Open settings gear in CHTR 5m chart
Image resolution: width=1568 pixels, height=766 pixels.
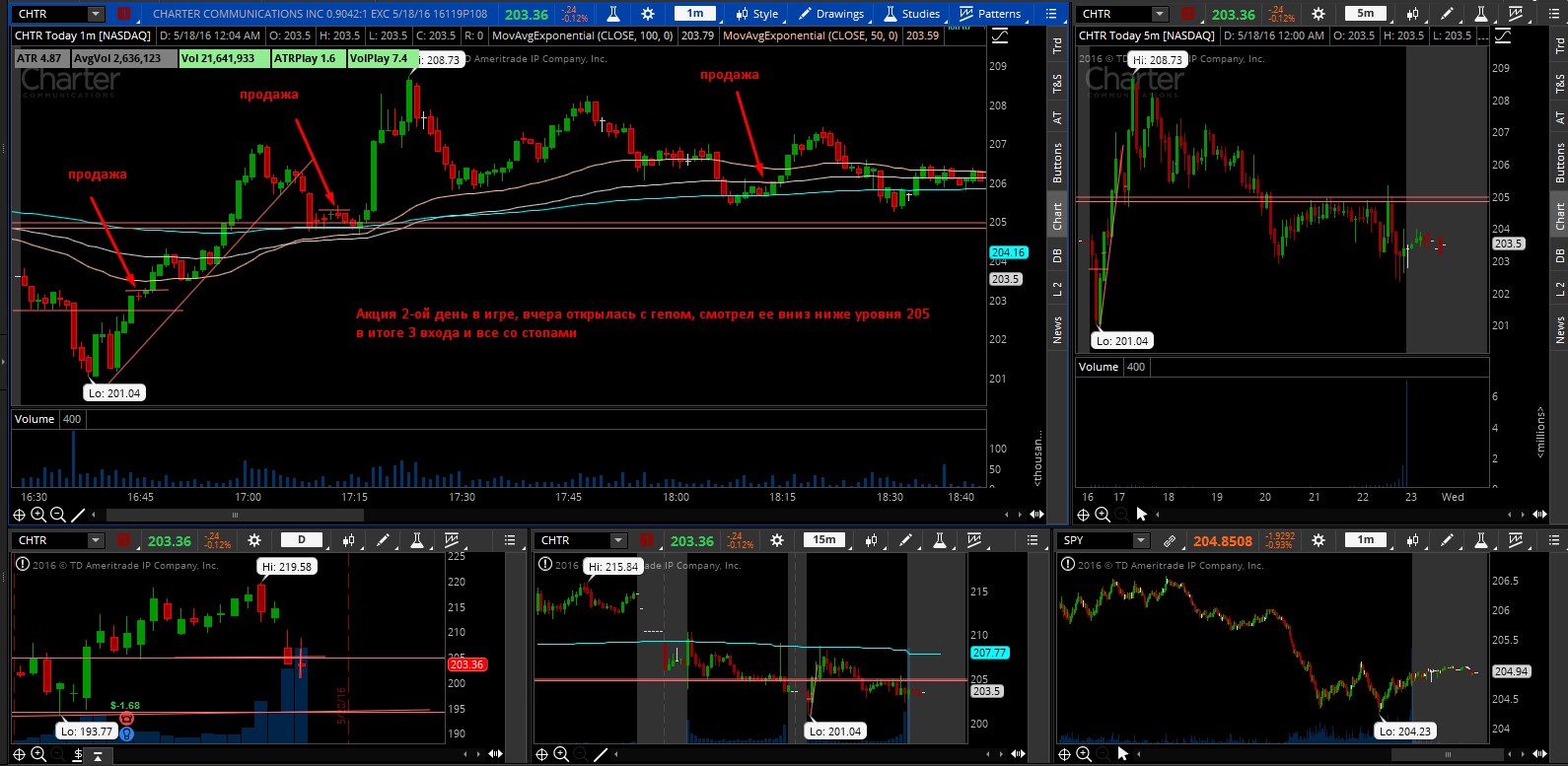(1319, 14)
